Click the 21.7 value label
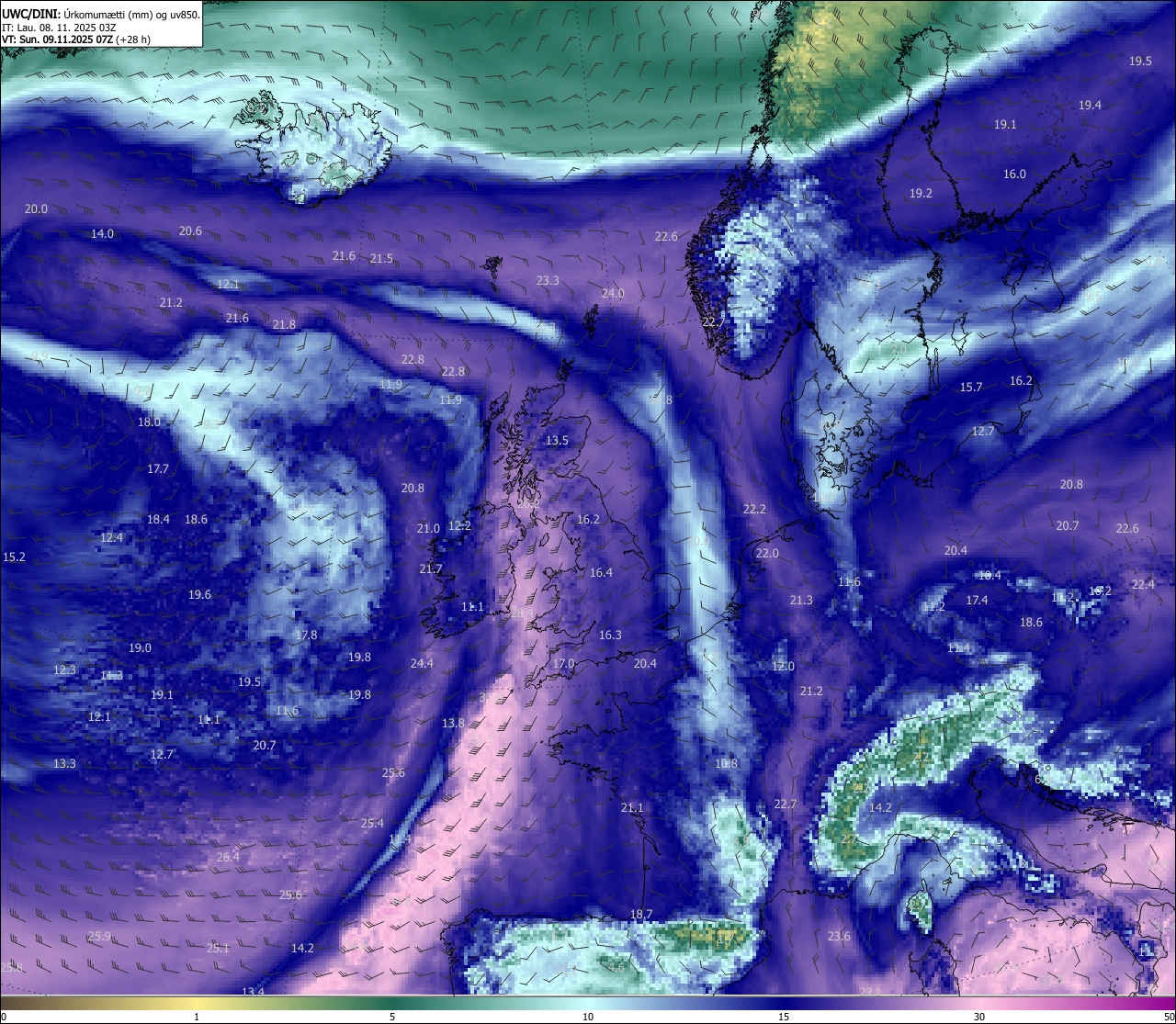This screenshot has width=1176, height=1024. point(430,569)
